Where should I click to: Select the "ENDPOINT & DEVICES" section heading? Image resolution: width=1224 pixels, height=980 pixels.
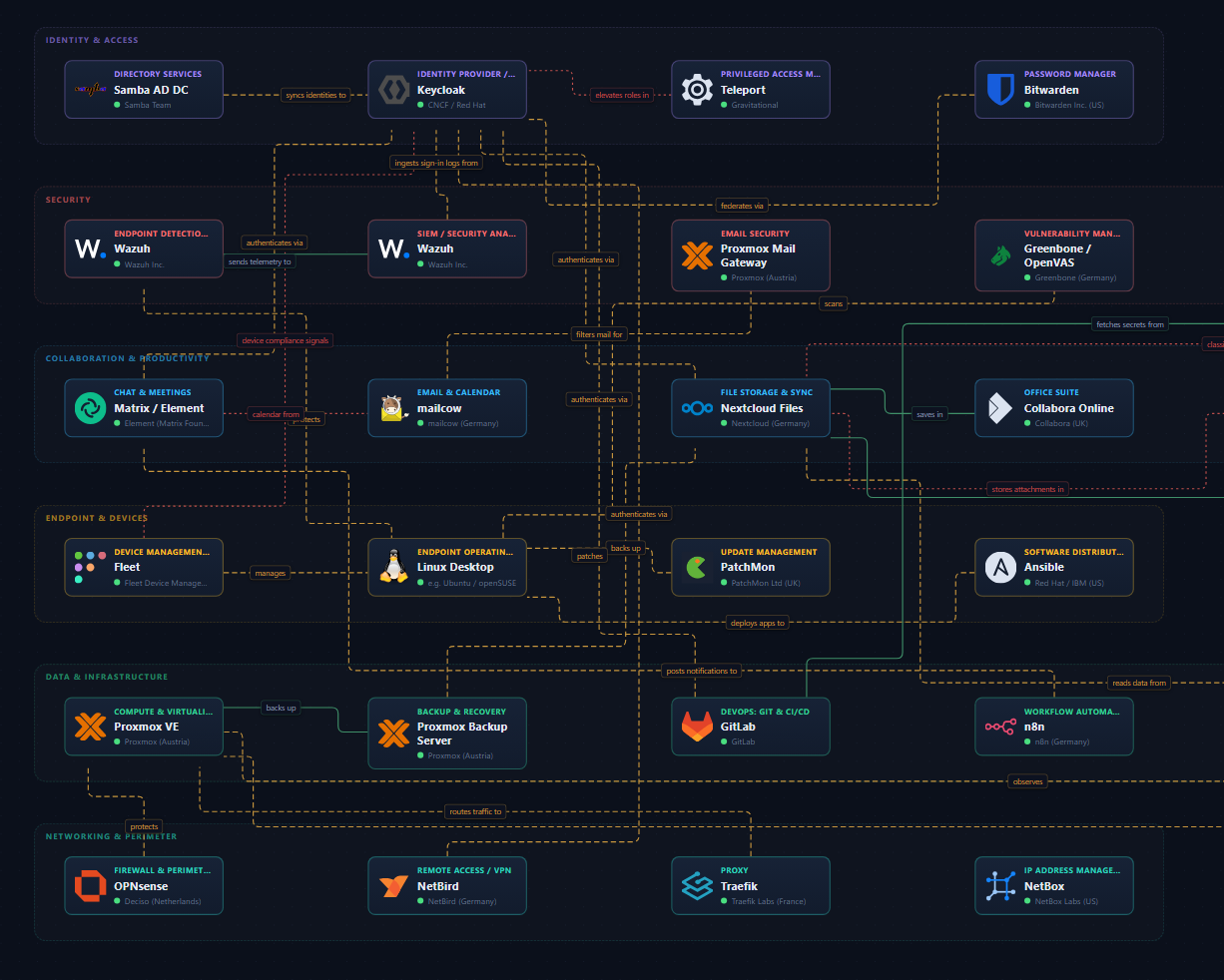point(97,518)
